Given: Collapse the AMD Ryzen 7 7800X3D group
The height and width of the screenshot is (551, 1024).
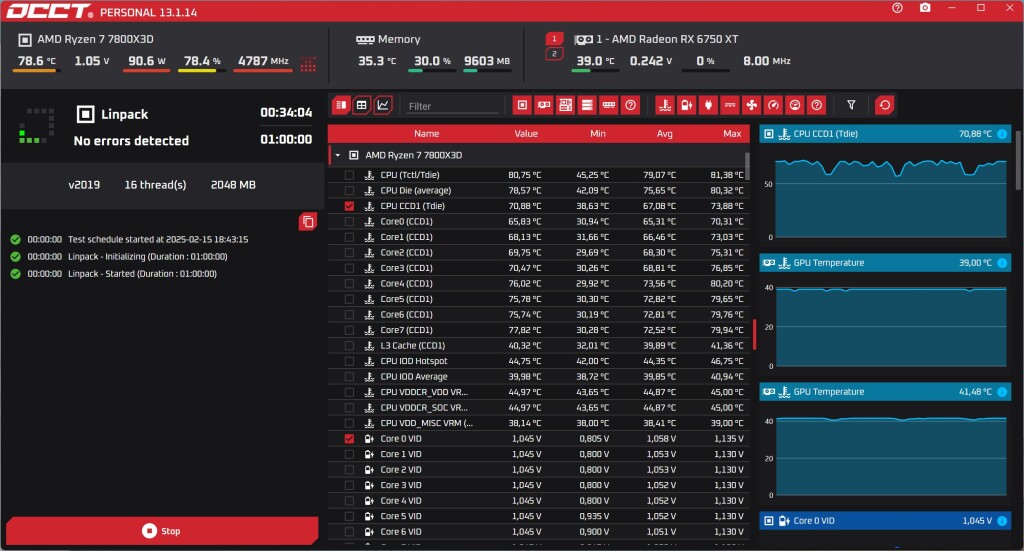Looking at the screenshot, I should tap(338, 155).
